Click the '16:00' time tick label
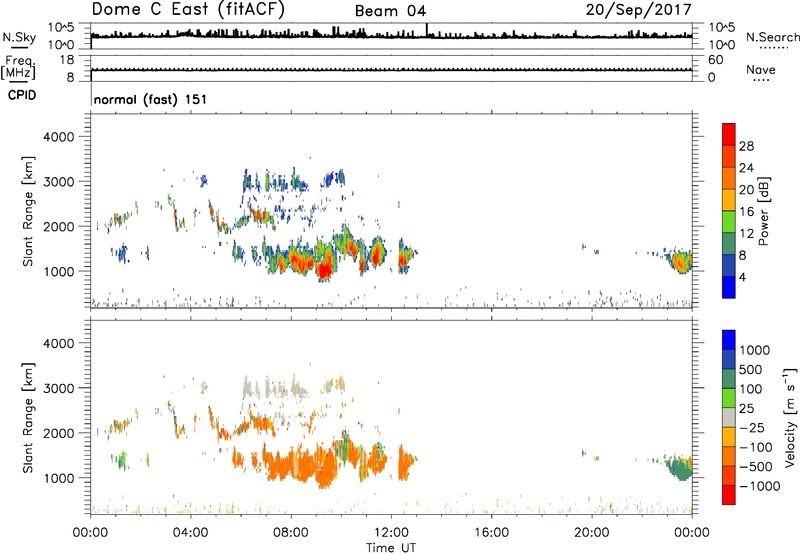 click(x=491, y=533)
